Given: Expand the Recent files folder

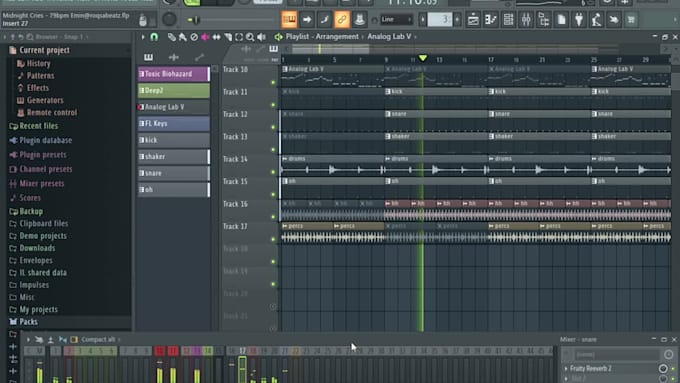Looking at the screenshot, I should [x=39, y=126].
